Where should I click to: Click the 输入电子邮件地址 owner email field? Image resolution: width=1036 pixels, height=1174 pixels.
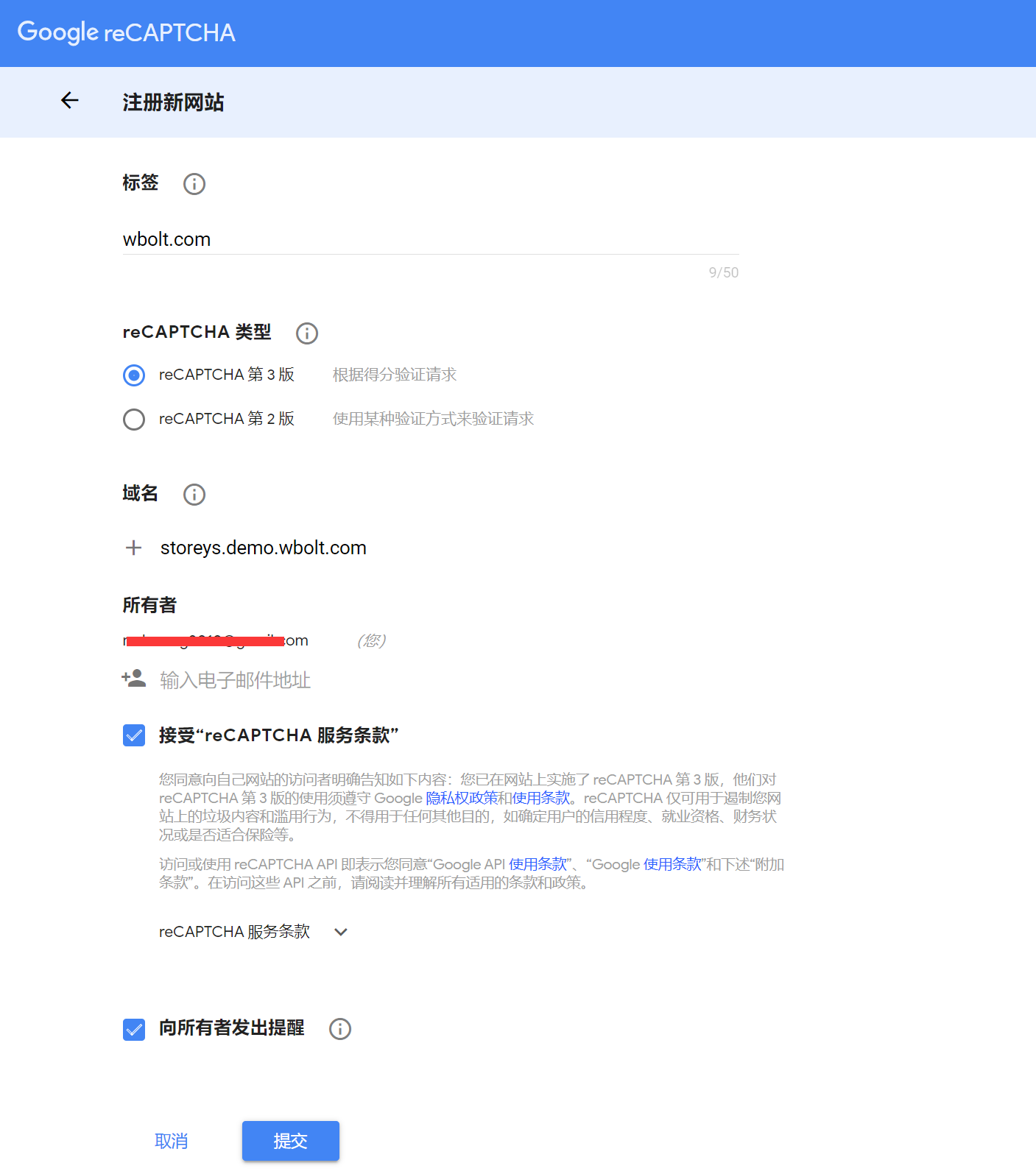click(x=235, y=680)
